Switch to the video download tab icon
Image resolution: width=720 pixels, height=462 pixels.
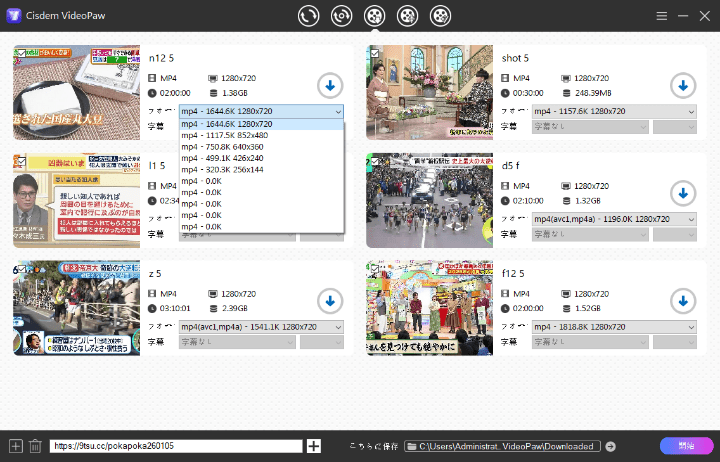(x=373, y=16)
